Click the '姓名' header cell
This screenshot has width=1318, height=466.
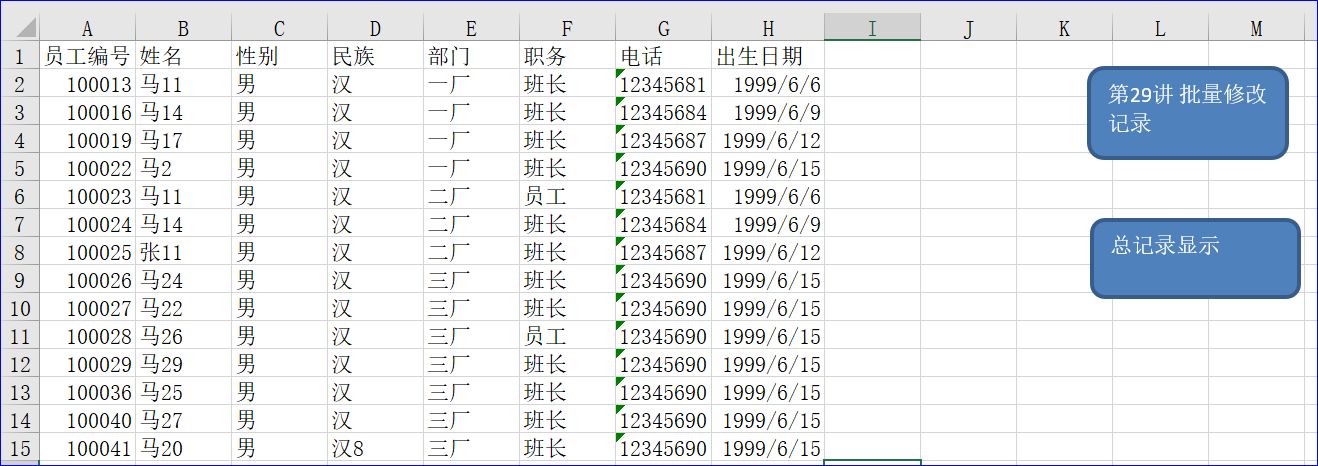[x=184, y=56]
